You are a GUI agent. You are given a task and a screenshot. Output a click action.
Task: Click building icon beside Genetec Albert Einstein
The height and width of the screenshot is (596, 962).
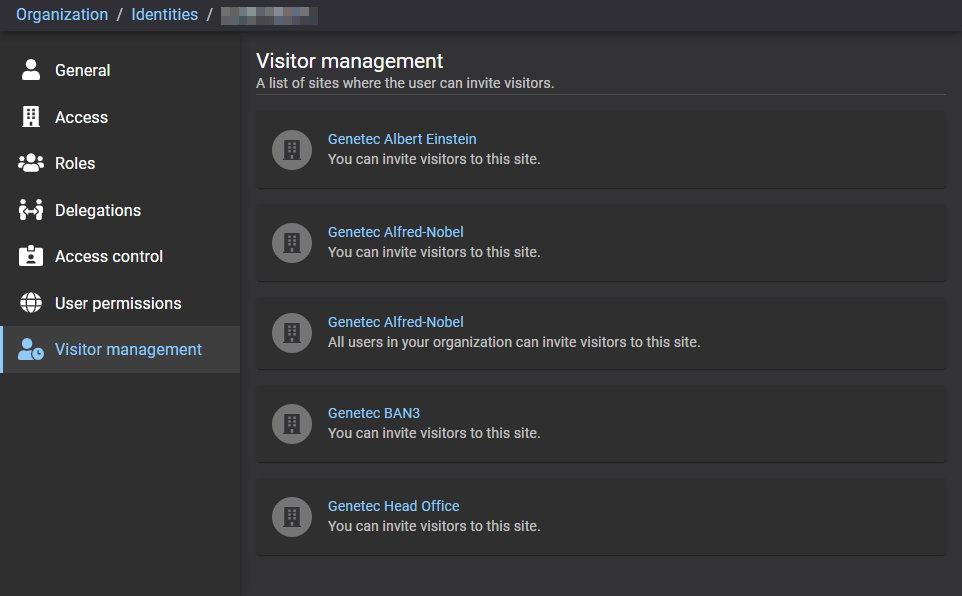[x=292, y=150]
